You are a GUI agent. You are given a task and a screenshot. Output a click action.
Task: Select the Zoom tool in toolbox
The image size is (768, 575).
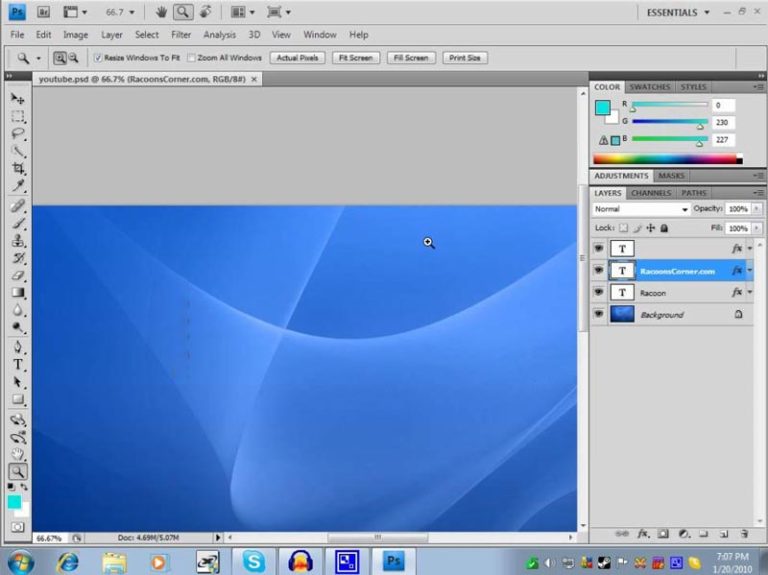[18, 472]
